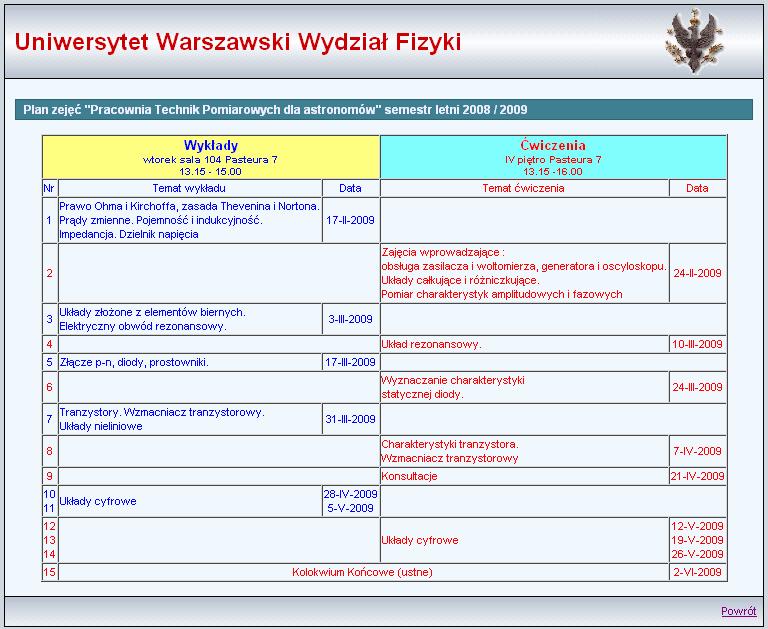The width and height of the screenshot is (768, 629).
Task: Click 'Impedancja. Dzielnik napięcia' line
Action: point(129,235)
